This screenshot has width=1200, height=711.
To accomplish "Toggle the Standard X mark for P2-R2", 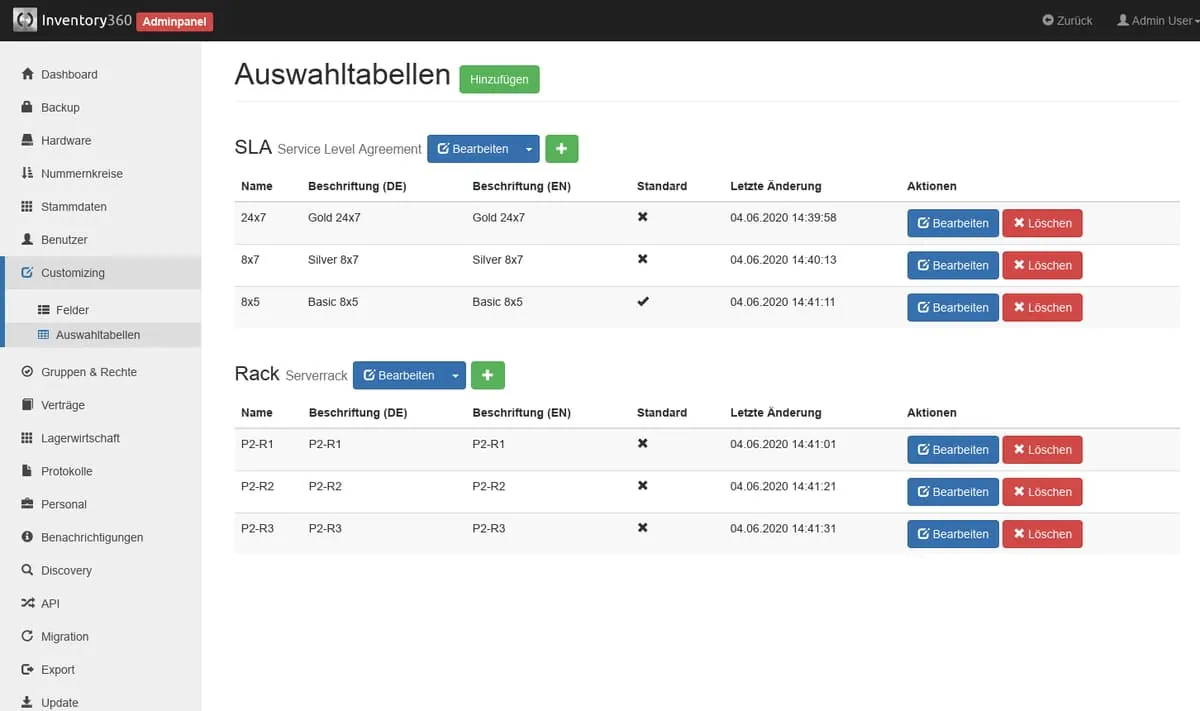I will click(643, 485).
